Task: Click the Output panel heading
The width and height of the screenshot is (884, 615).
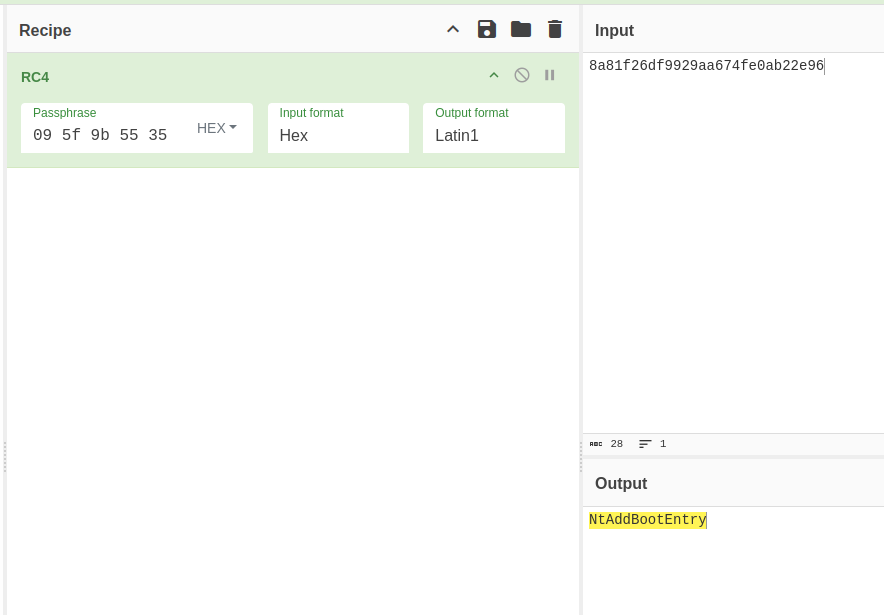Action: pyautogui.click(x=621, y=484)
